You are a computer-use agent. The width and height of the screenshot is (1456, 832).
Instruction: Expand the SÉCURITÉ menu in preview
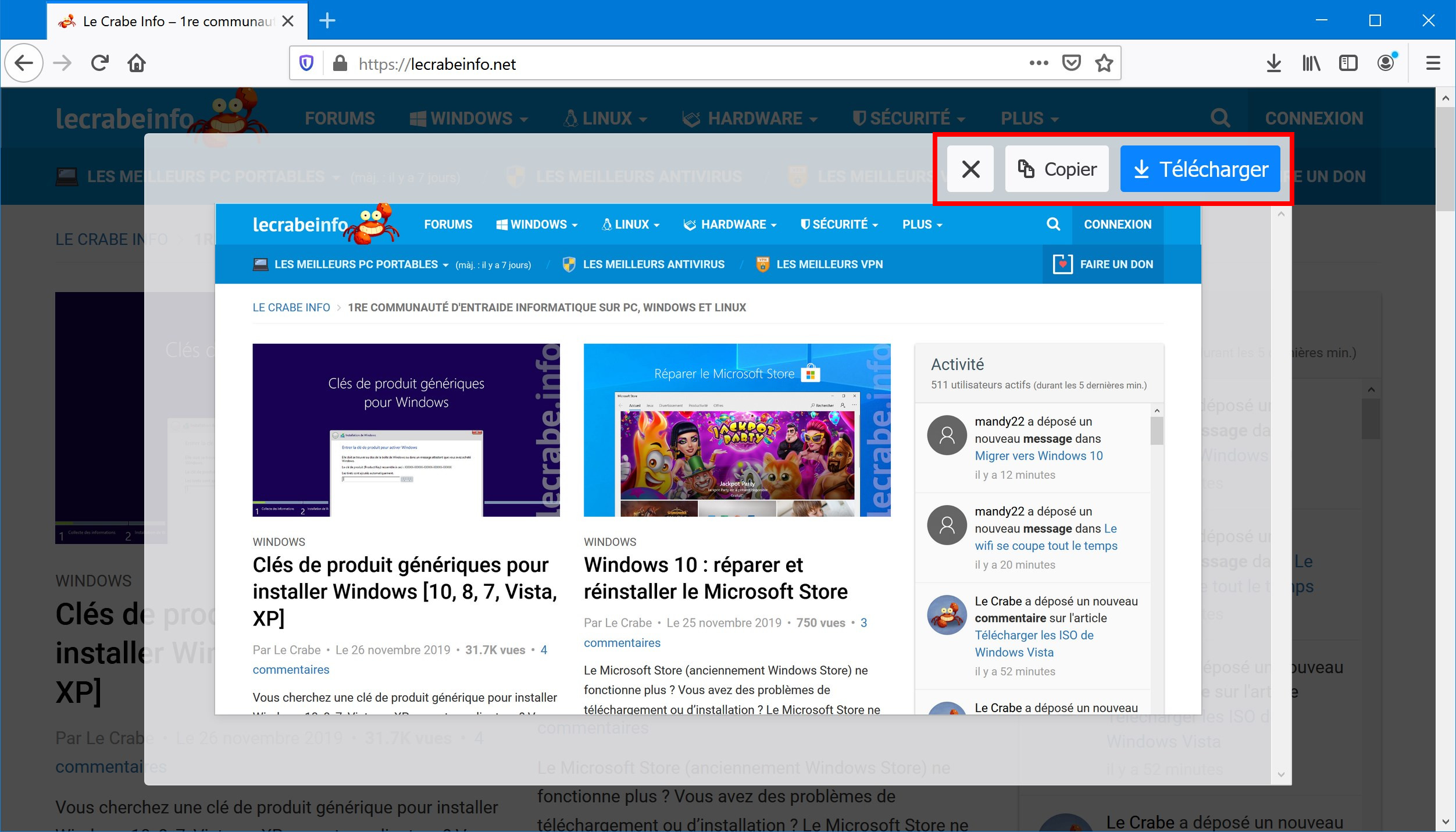[839, 225]
